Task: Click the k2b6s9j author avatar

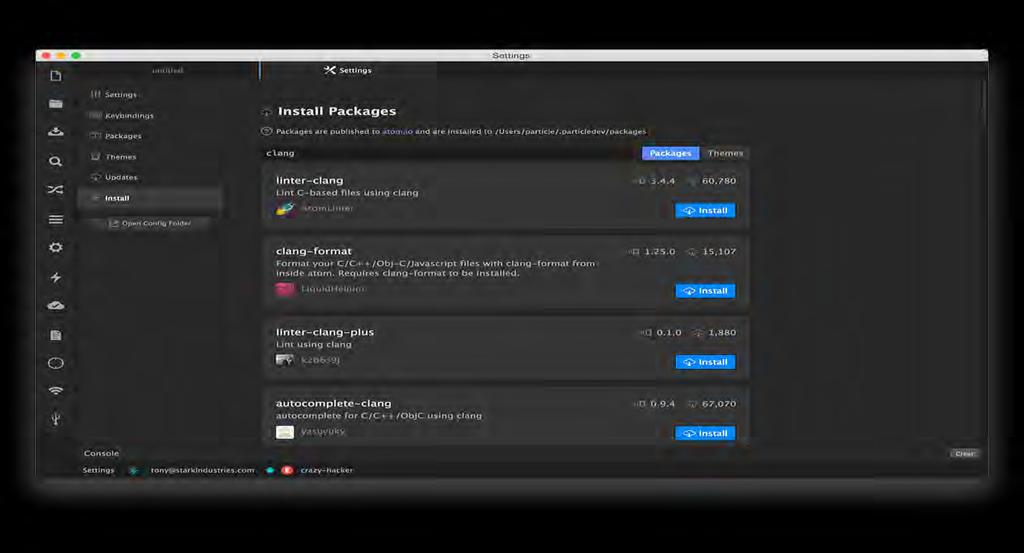Action: coord(285,360)
